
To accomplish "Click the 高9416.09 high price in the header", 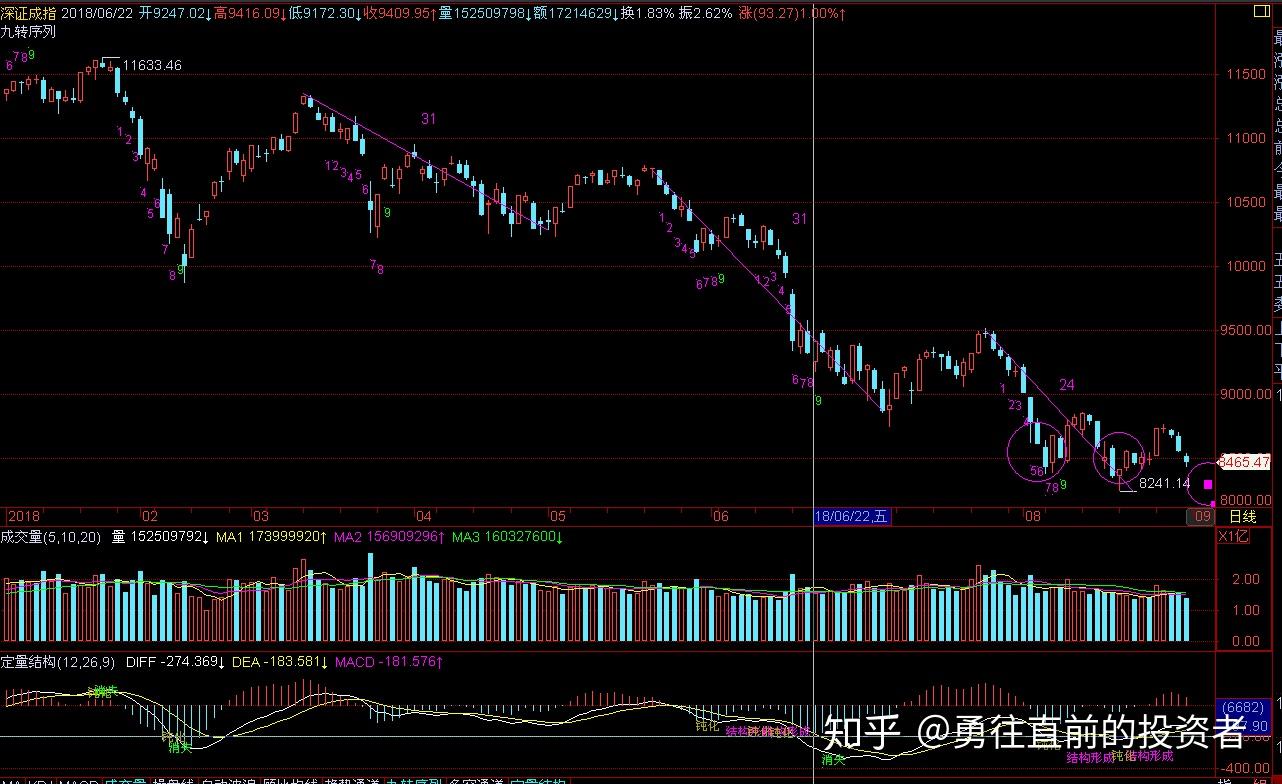I will pyautogui.click(x=250, y=14).
